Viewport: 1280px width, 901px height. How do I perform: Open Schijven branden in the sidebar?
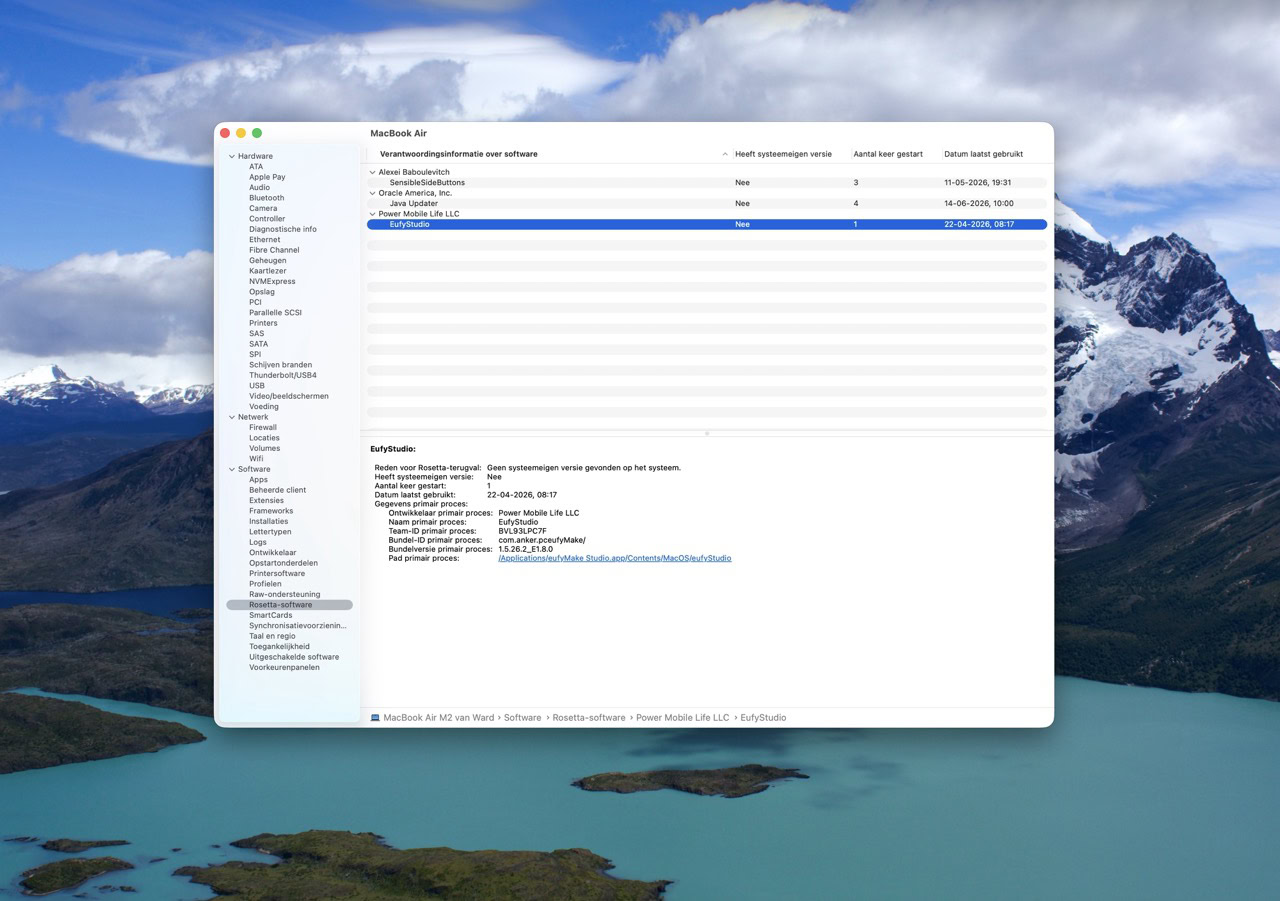point(281,365)
